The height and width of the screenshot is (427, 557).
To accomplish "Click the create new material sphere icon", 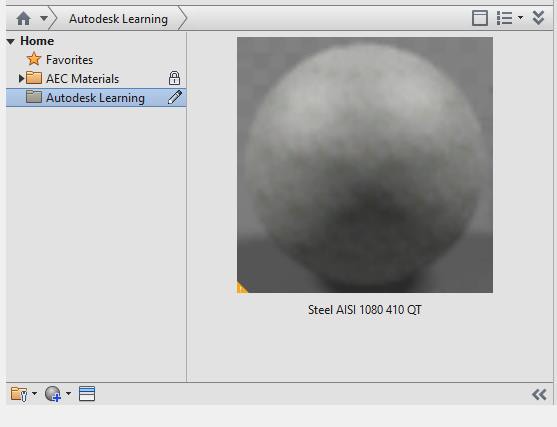I will (x=53, y=394).
